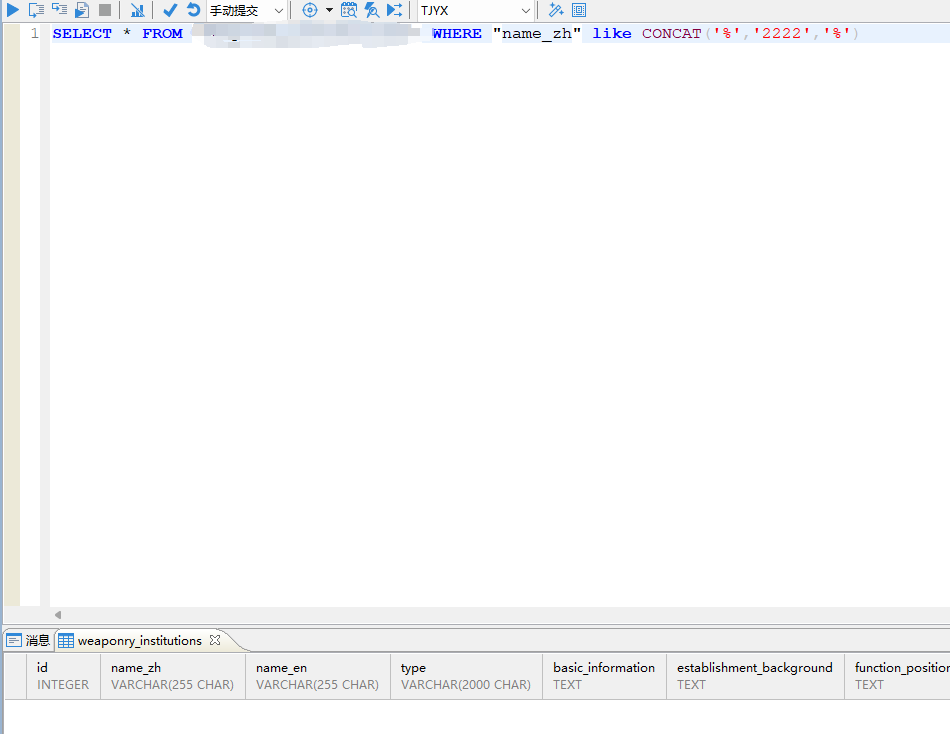Click the execution plan chart icon
This screenshot has width=950, height=734.
(x=138, y=10)
